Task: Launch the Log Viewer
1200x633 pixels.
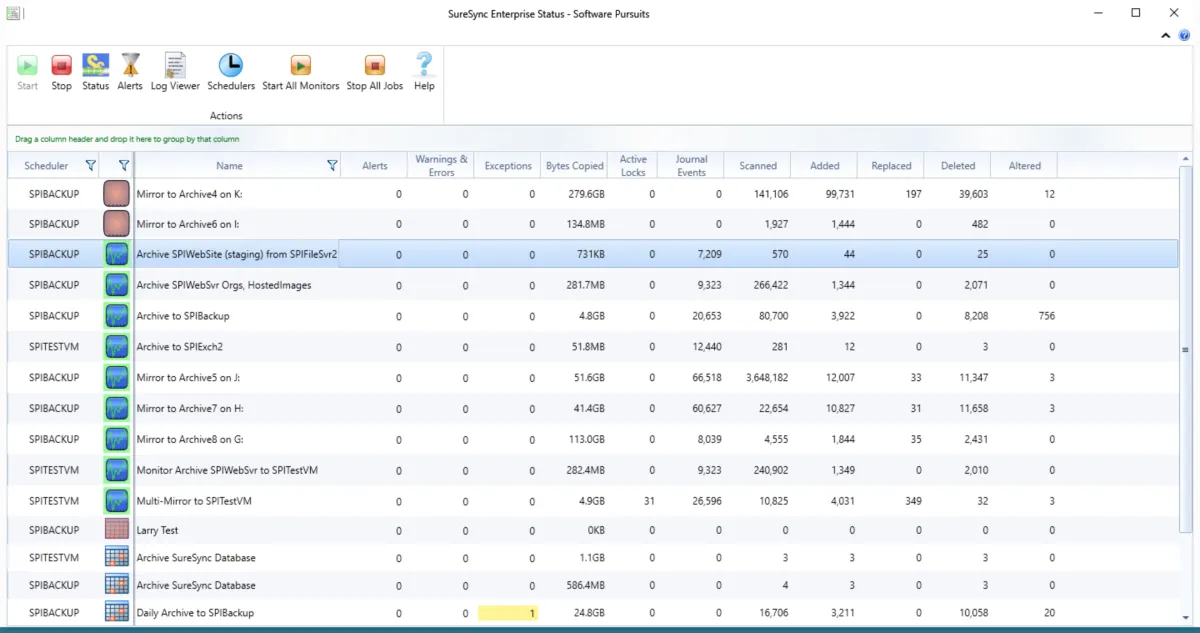Action: tap(175, 67)
